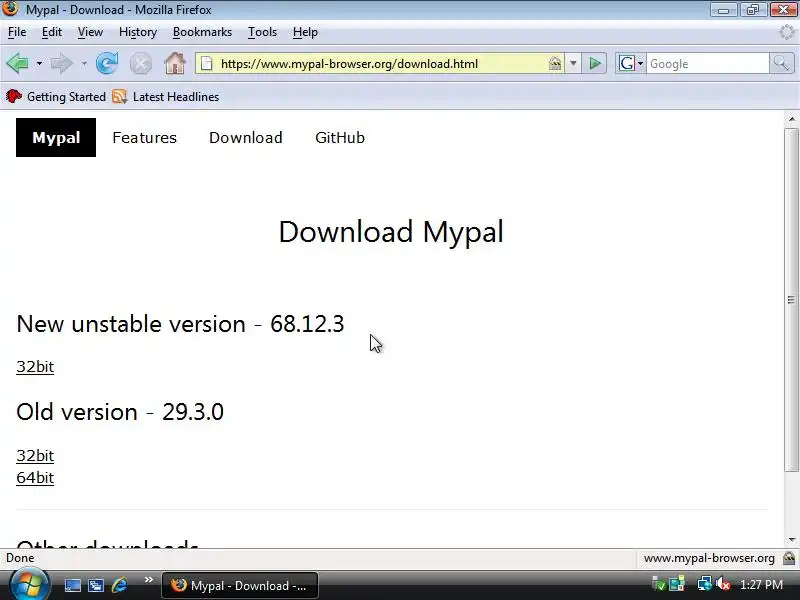Click the Done status bar text
The image size is (800, 600).
point(20,558)
